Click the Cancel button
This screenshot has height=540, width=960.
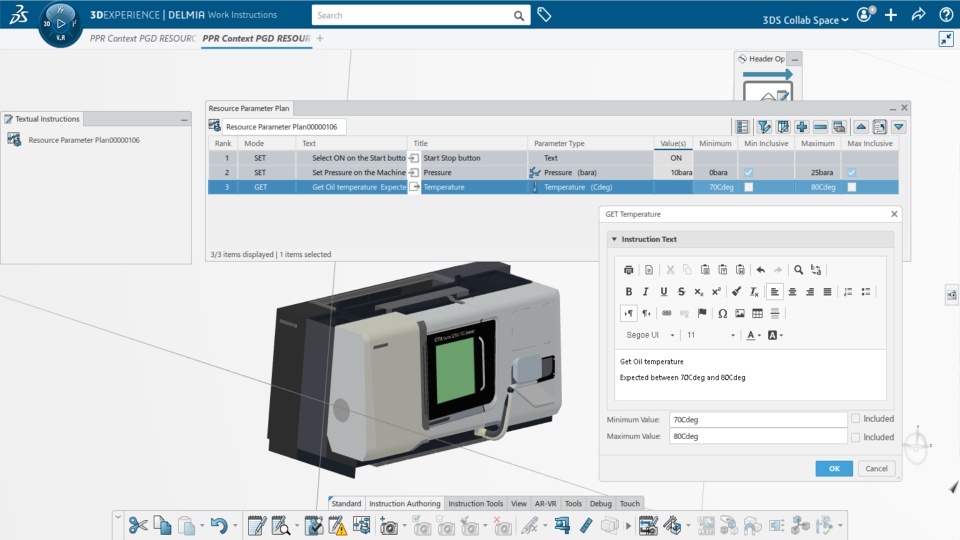tap(875, 468)
